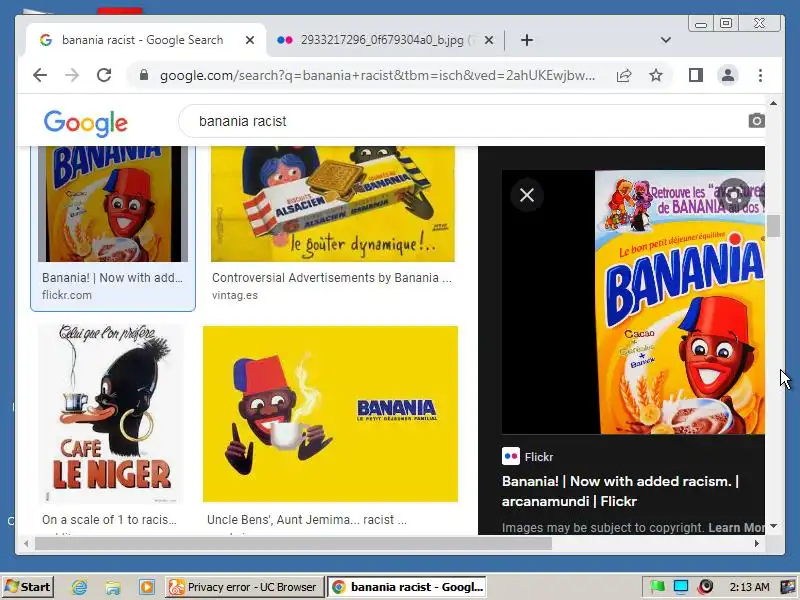Image resolution: width=800 pixels, height=600 pixels.
Task: Click the horizontal scrollbar thumb
Action: click(293, 543)
